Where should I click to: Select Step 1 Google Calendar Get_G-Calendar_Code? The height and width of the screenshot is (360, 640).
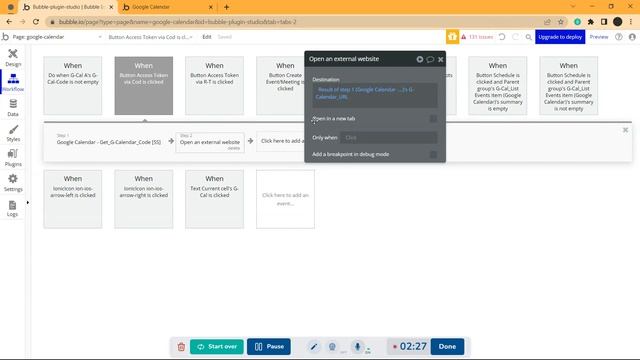coord(109,141)
